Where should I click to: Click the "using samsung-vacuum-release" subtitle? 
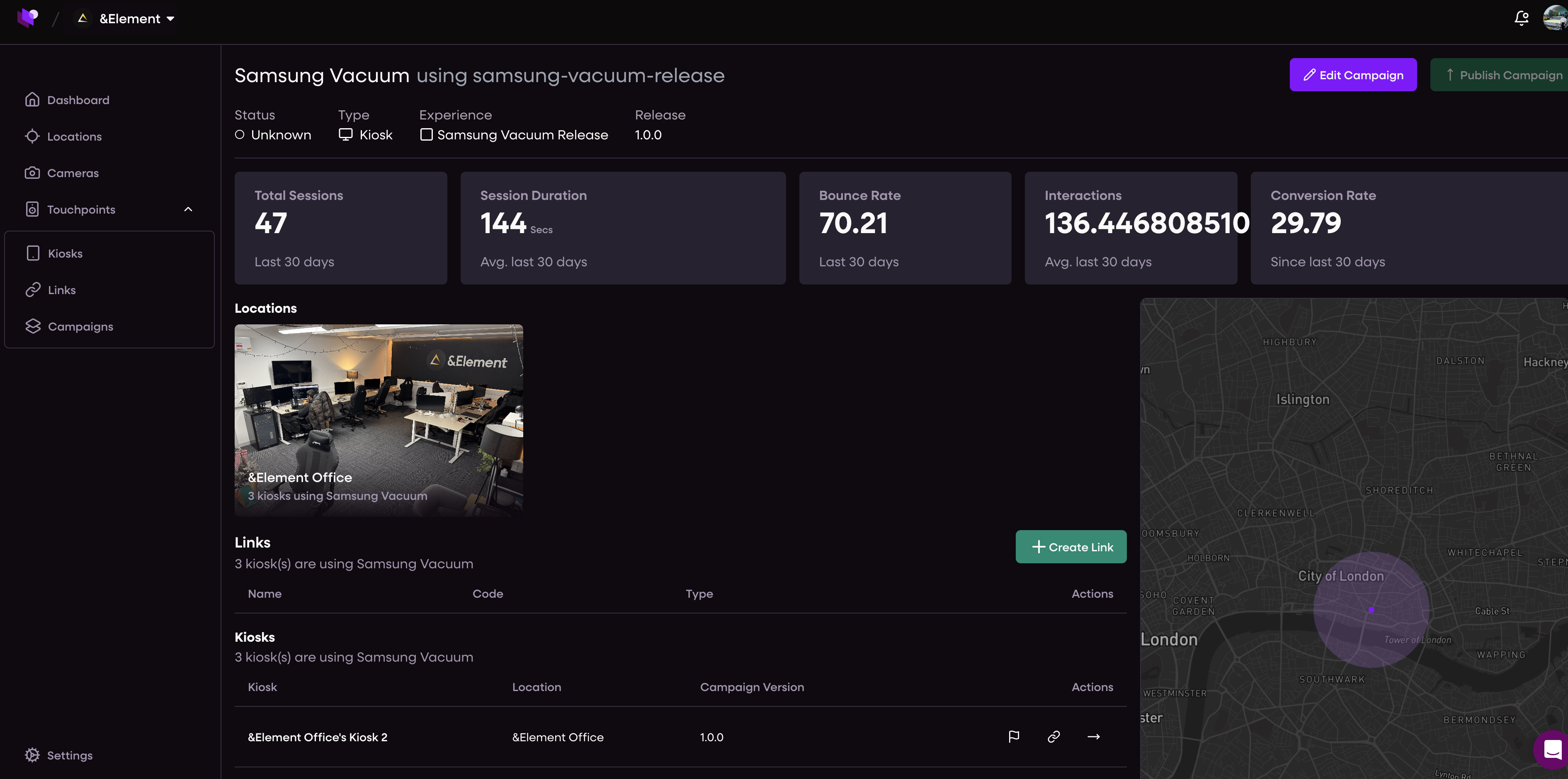pyautogui.click(x=570, y=75)
